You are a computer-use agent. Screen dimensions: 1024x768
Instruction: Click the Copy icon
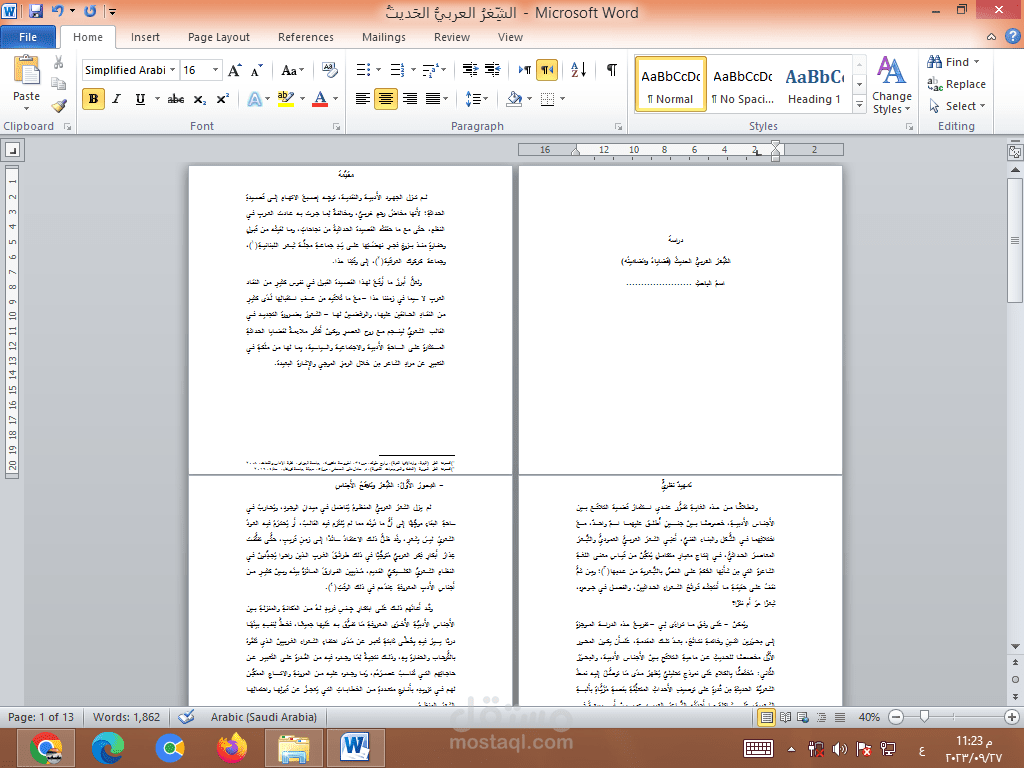(x=59, y=84)
